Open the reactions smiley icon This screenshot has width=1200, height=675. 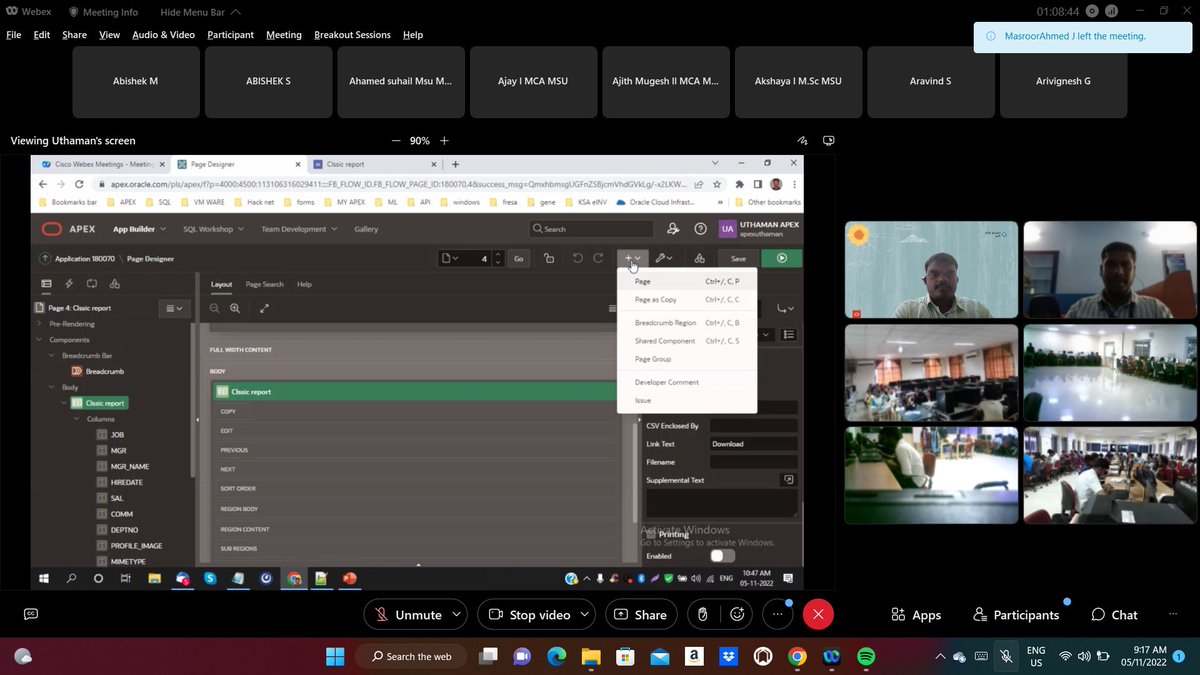point(737,614)
